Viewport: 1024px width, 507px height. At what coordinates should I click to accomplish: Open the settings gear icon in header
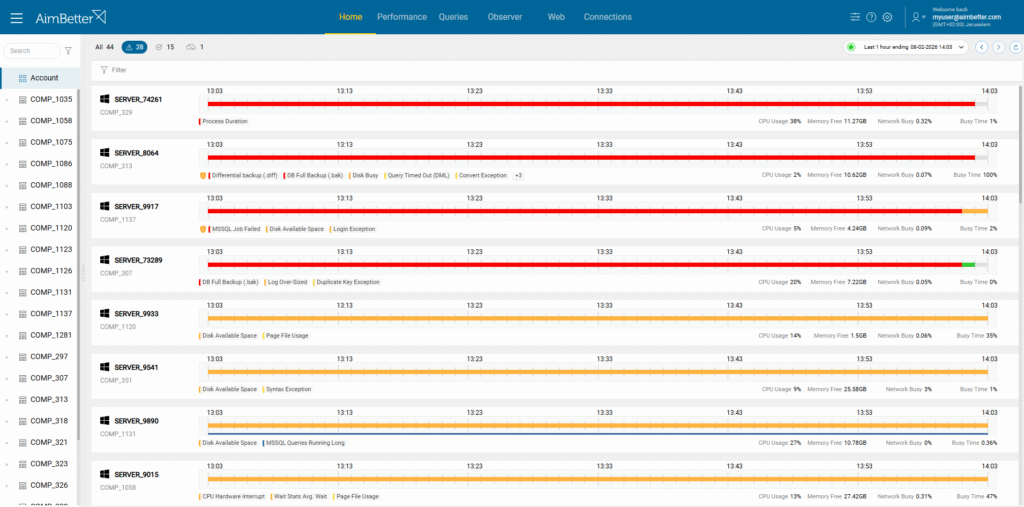(887, 17)
